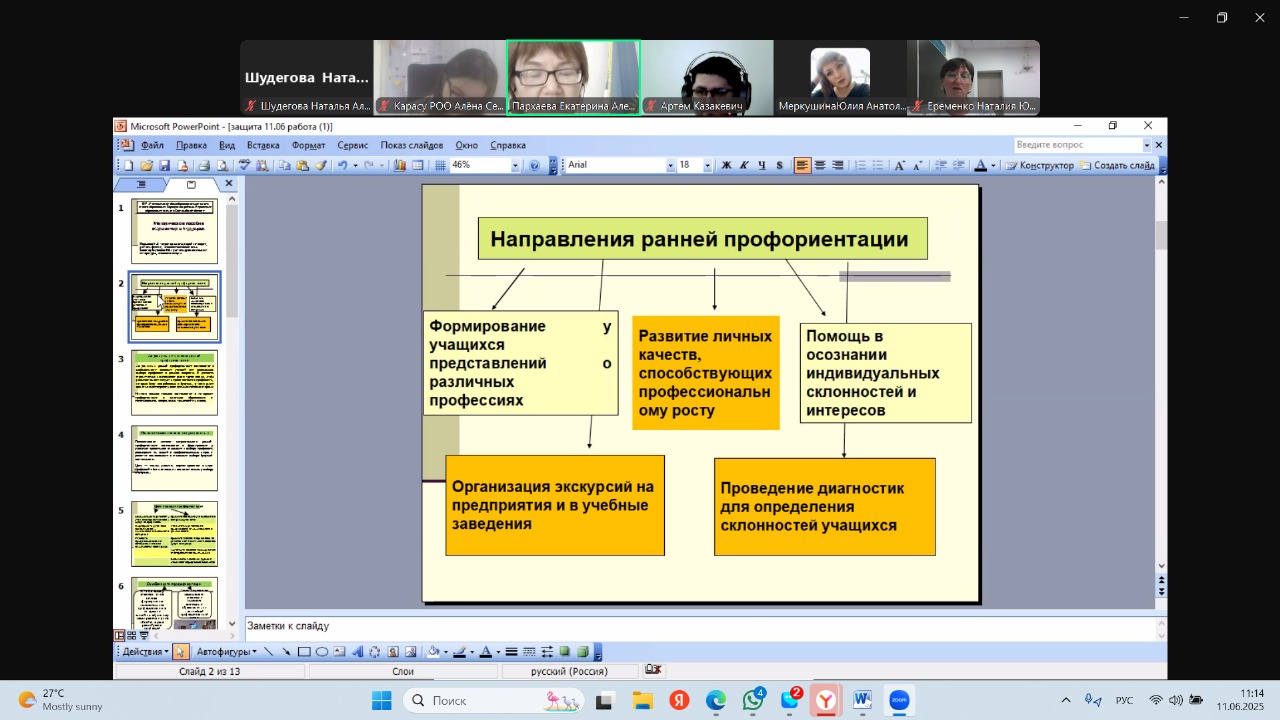The width and height of the screenshot is (1280, 720).
Task: Expand the Автофигуры dropdown menu
Action: pos(226,652)
